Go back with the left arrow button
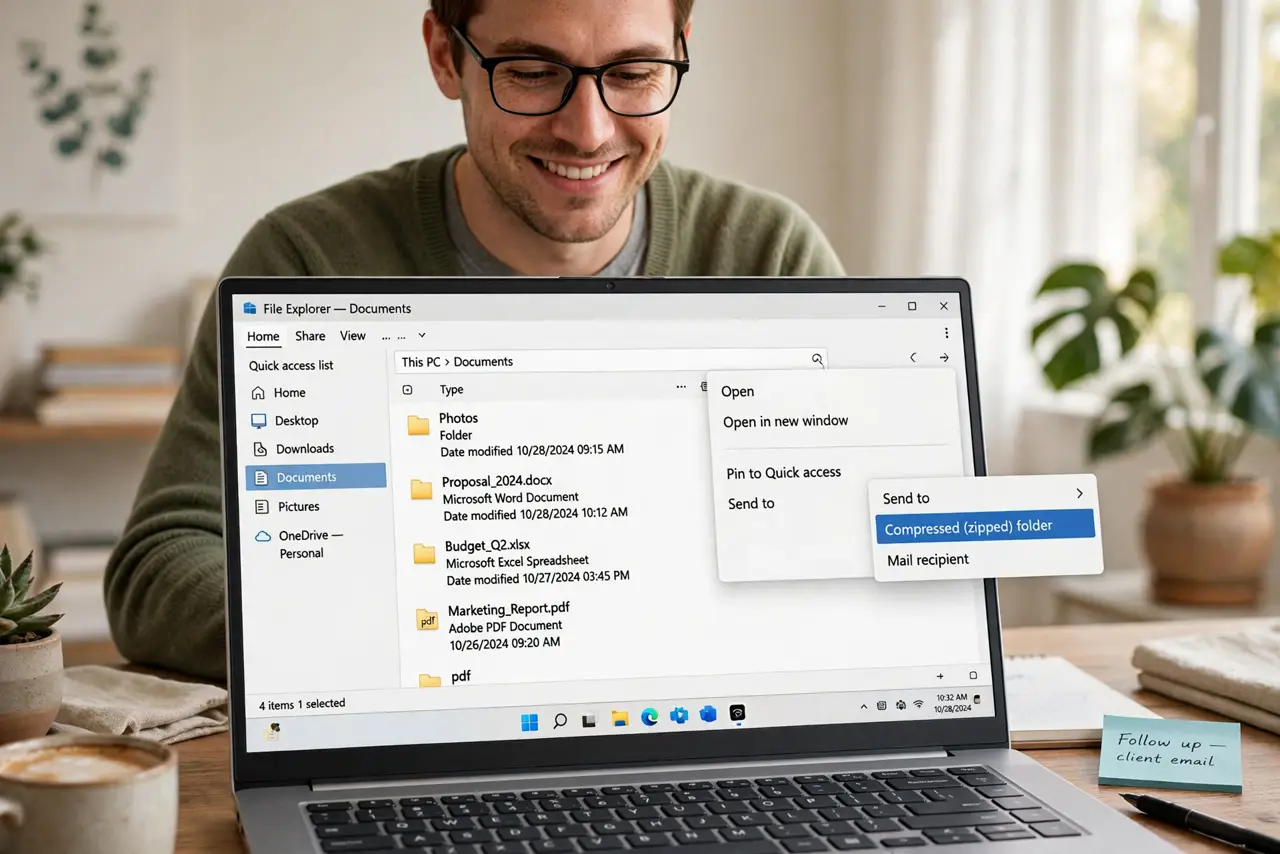 (x=913, y=357)
